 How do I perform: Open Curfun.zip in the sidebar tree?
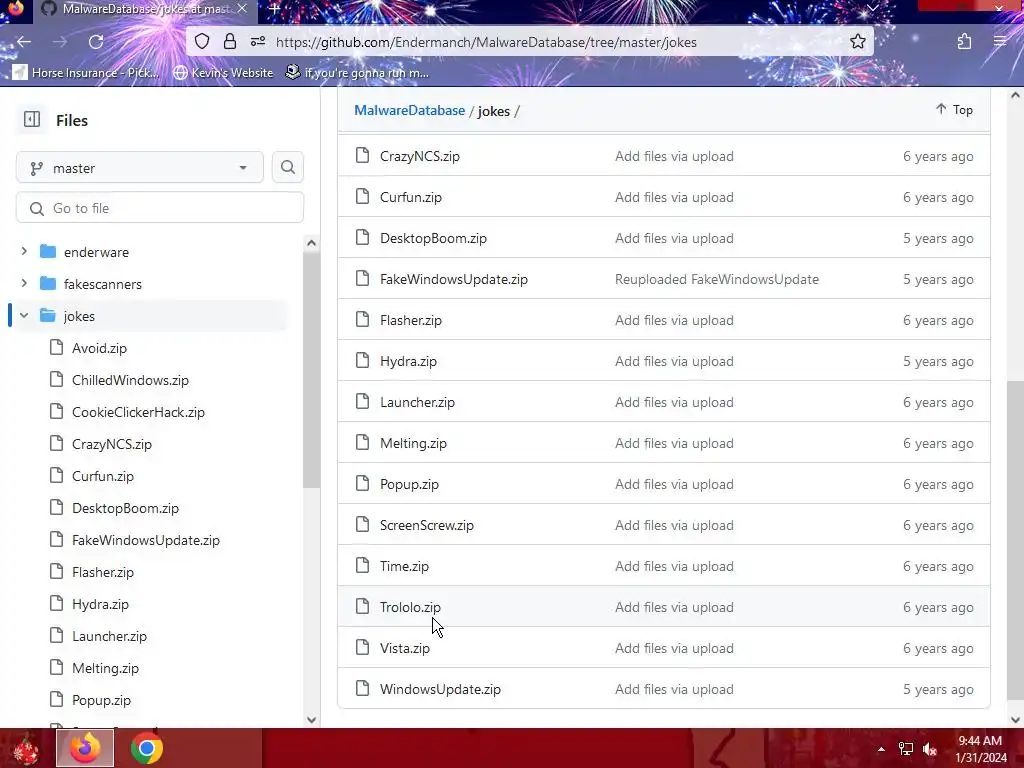coord(103,476)
